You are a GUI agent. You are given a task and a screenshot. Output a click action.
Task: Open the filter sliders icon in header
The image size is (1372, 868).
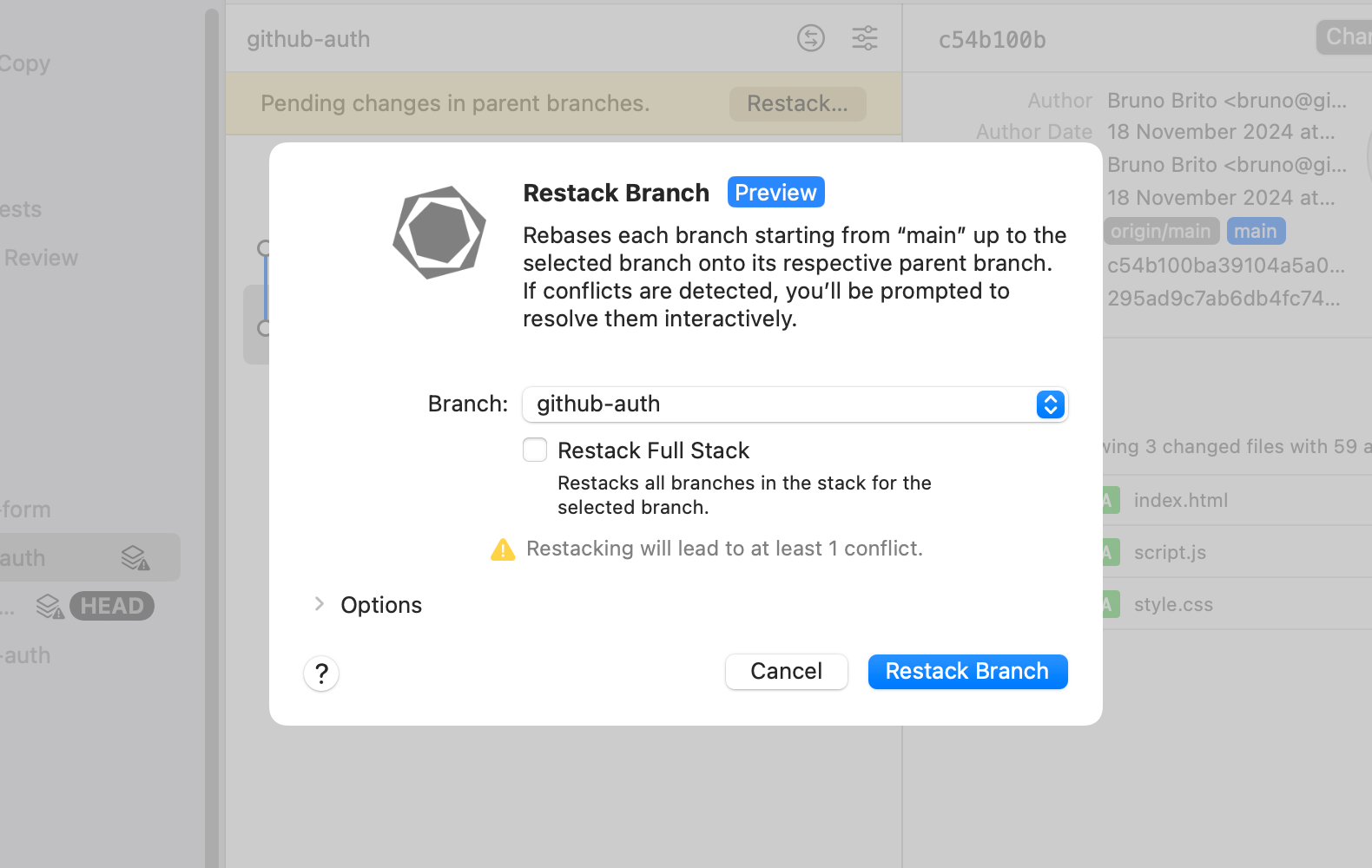pos(864,38)
